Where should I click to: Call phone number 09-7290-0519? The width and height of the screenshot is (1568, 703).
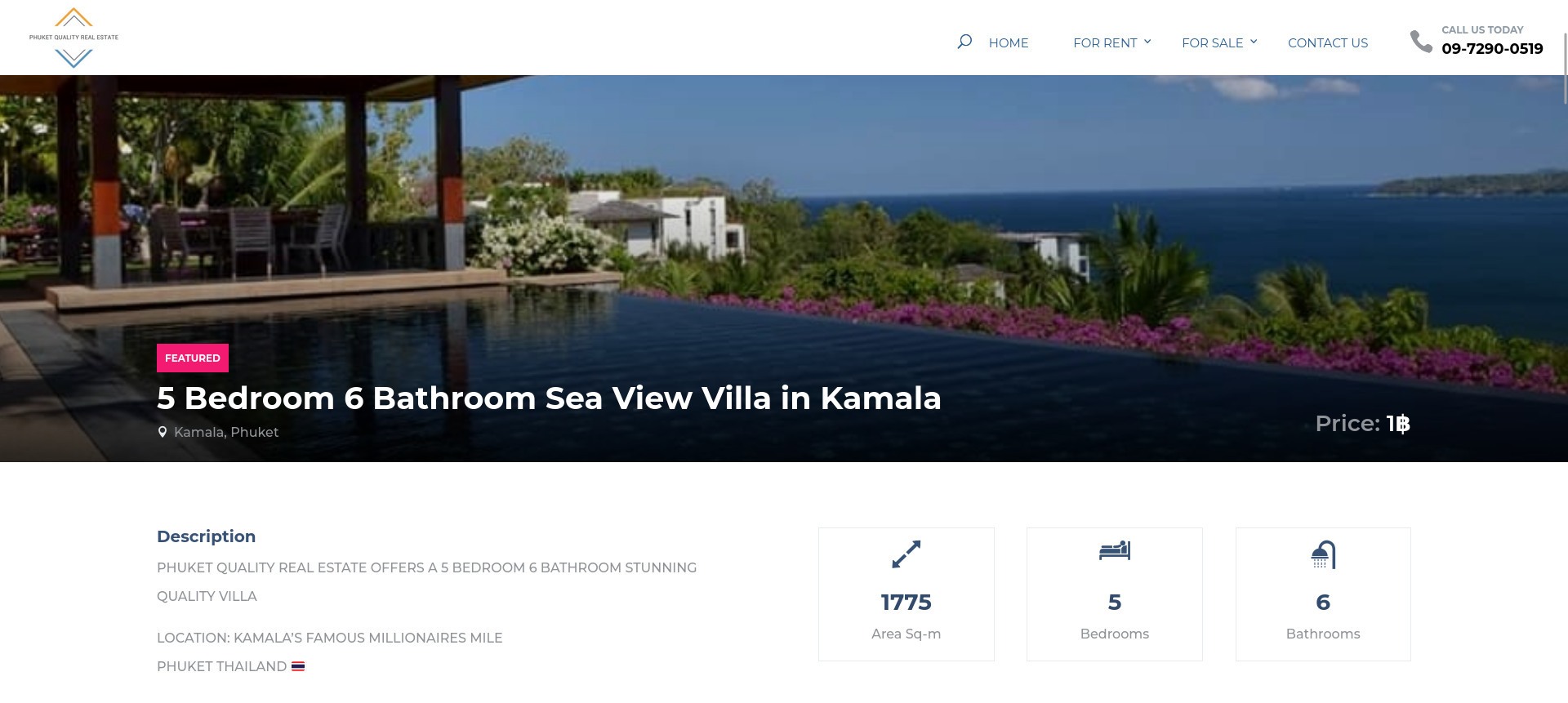pos(1492,49)
